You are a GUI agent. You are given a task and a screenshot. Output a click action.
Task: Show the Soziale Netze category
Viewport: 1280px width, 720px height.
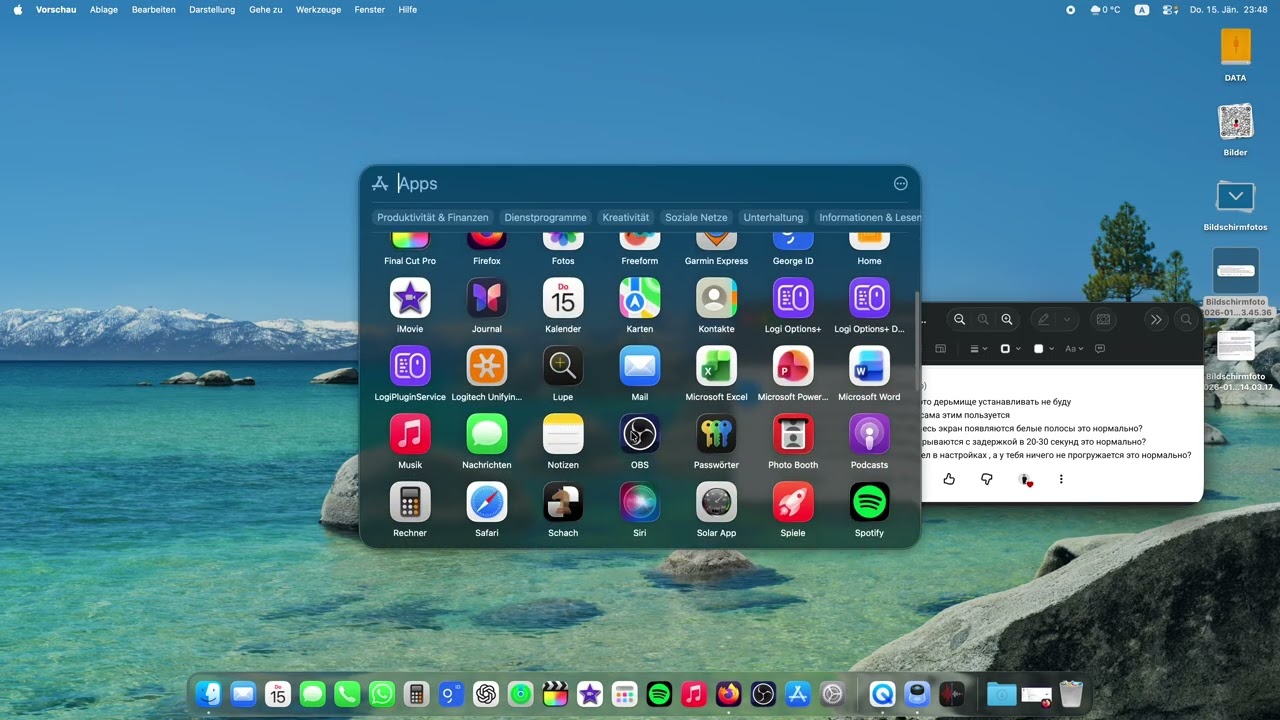click(696, 217)
